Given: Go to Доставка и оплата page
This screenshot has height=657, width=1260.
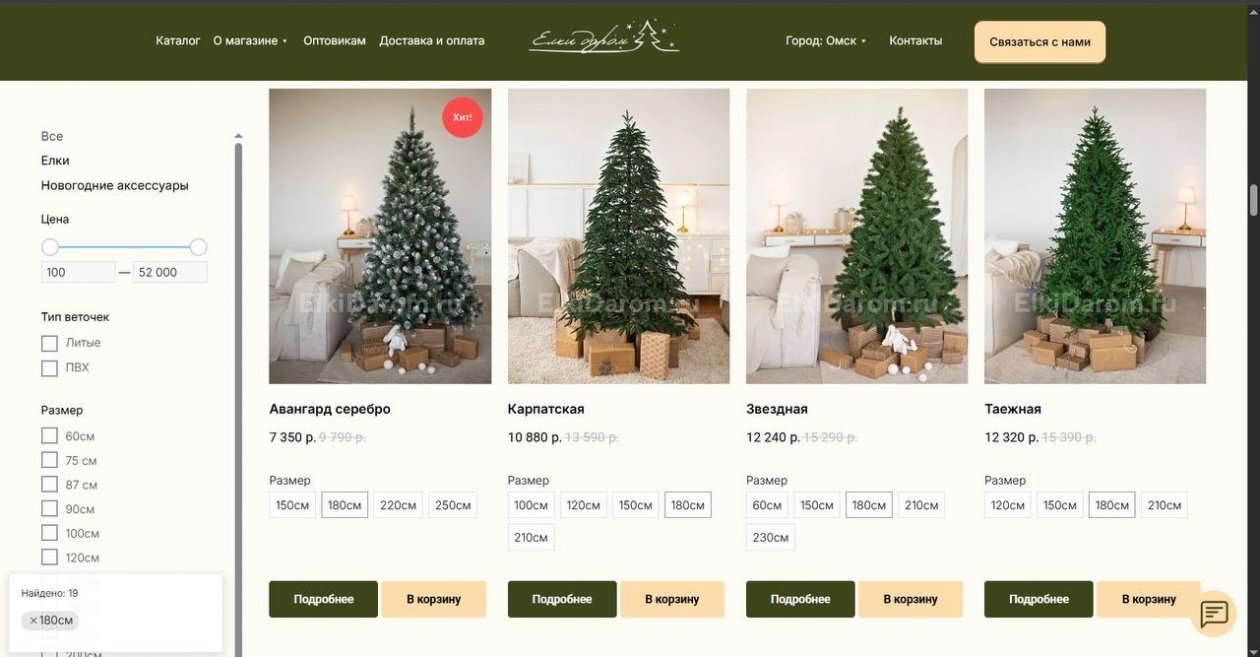Looking at the screenshot, I should [432, 41].
